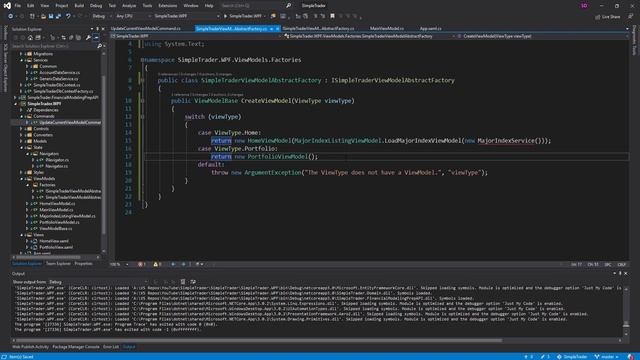640x360 pixels.
Task: Open Package Manager Console tab
Action: click(x=76, y=347)
